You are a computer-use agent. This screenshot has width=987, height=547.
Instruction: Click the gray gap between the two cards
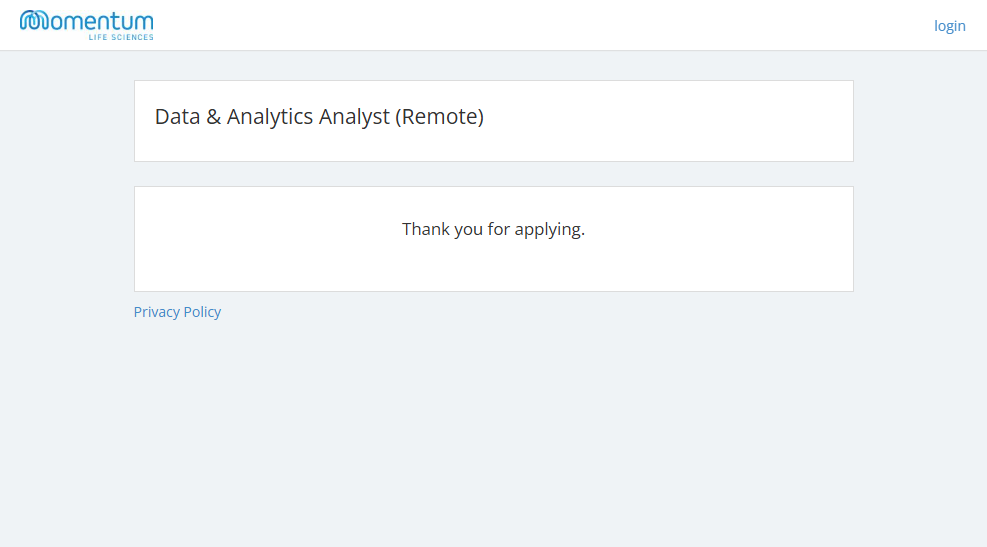point(493,174)
